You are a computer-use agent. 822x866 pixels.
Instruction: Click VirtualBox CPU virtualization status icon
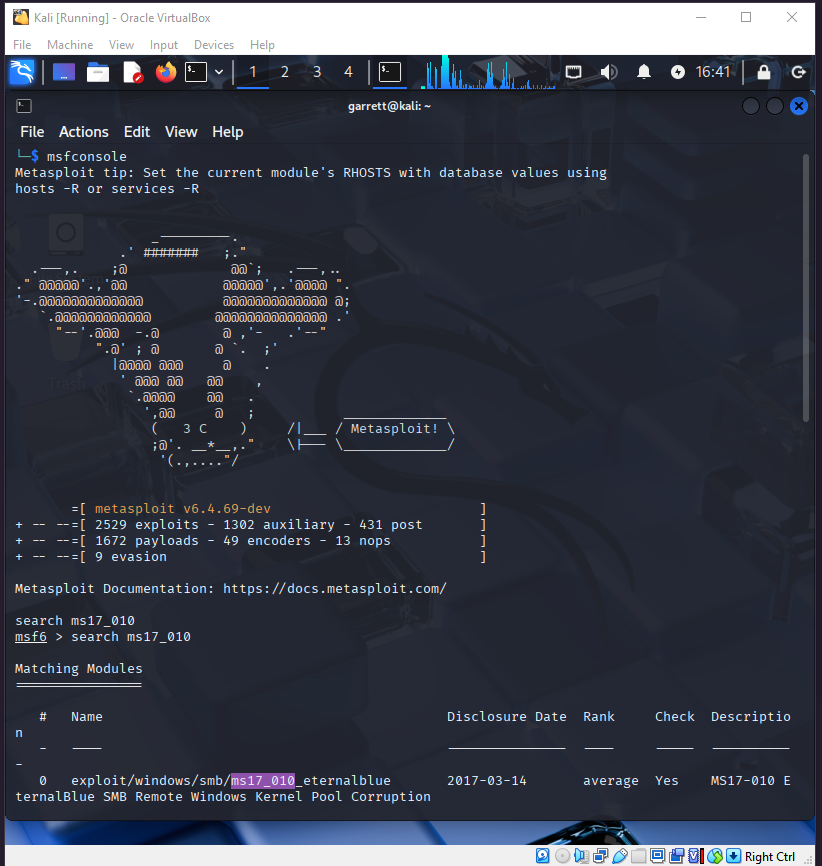click(695, 856)
